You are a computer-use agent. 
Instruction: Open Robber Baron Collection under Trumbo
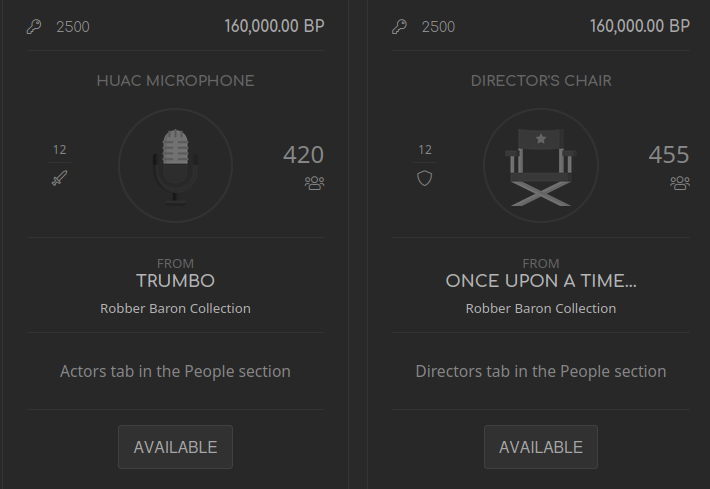point(175,308)
